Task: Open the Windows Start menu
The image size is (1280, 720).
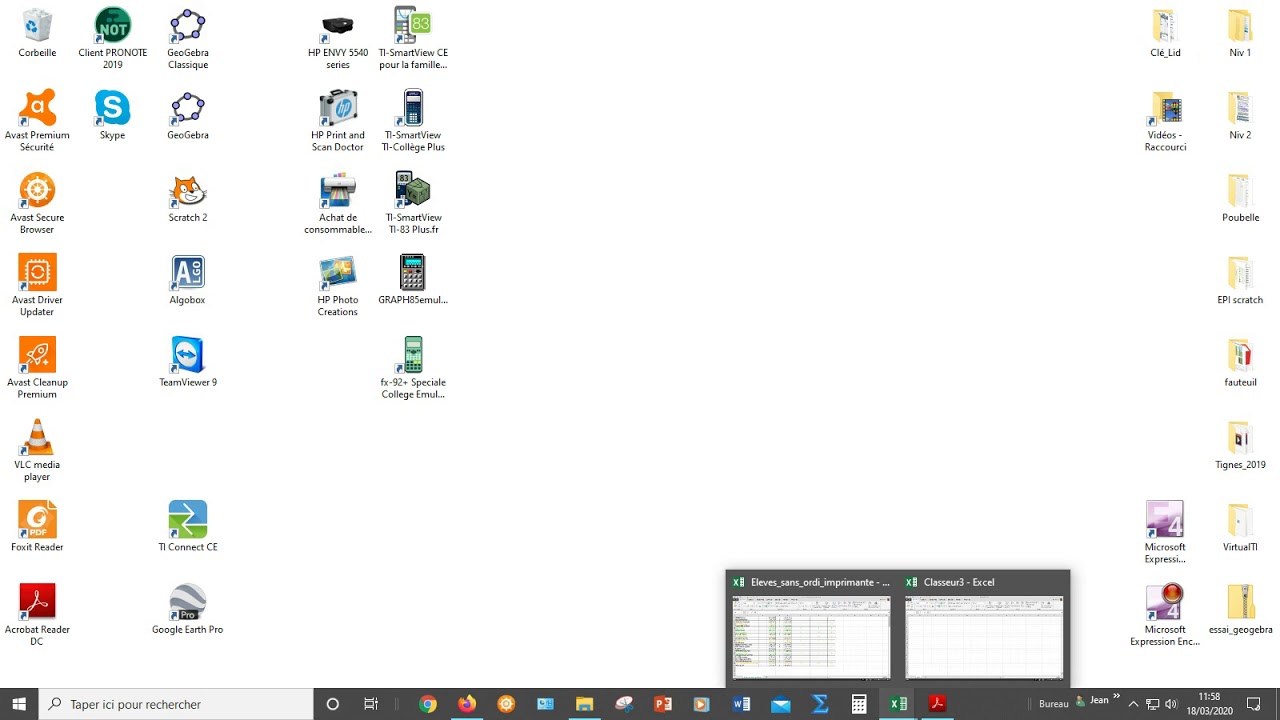Action: pyautogui.click(x=19, y=704)
